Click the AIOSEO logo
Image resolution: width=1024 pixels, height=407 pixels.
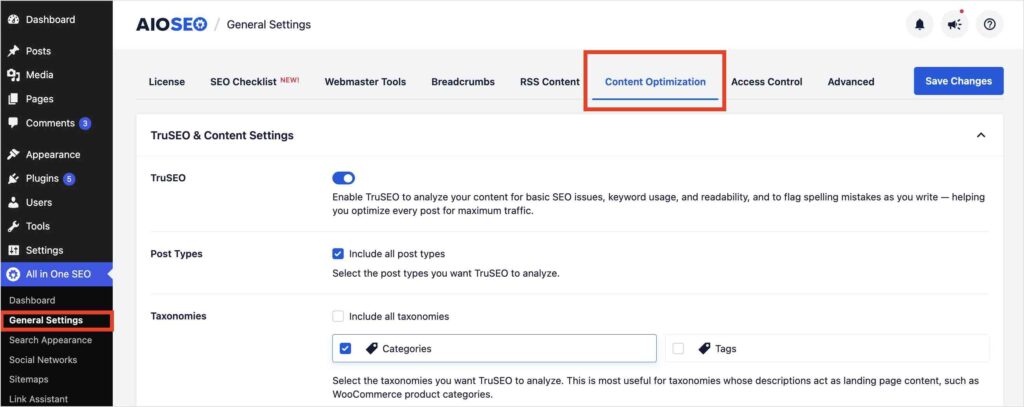171,25
